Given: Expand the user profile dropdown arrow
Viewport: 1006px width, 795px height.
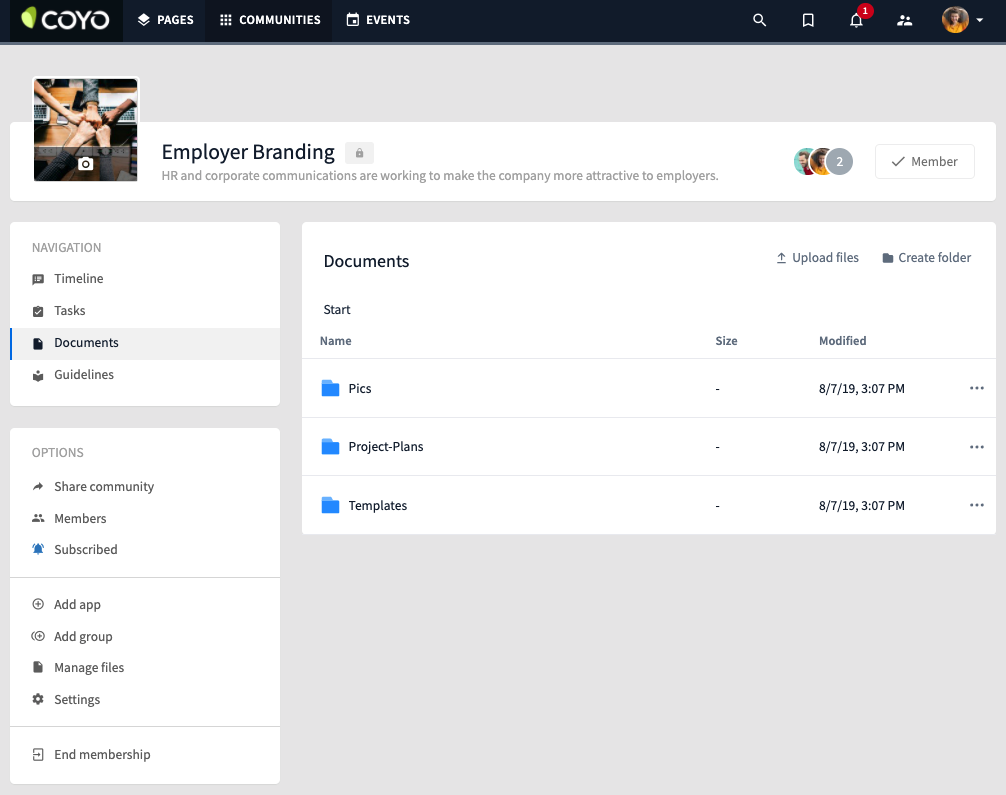Looking at the screenshot, I should click(x=980, y=21).
